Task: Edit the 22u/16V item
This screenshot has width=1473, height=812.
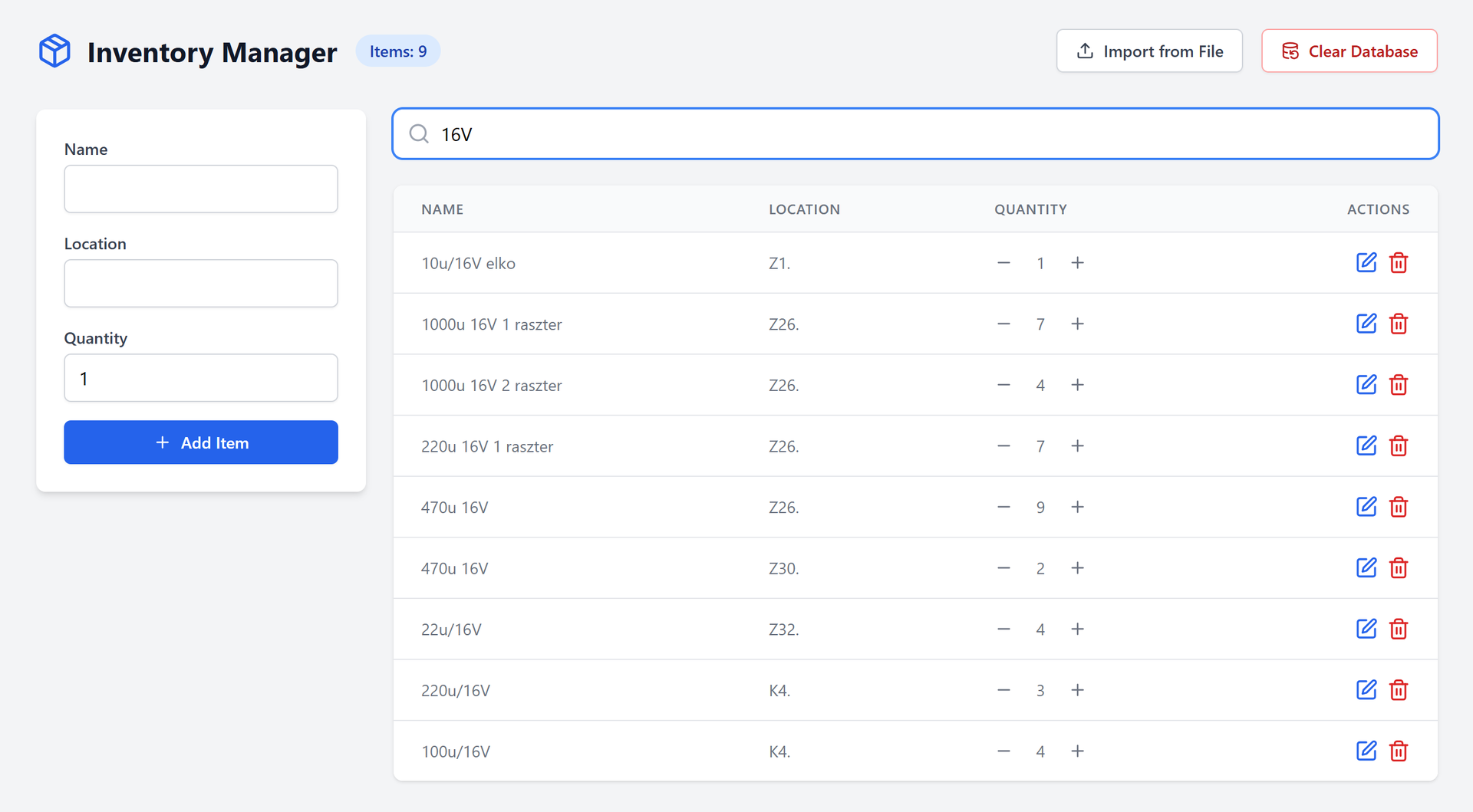Action: [1366, 629]
